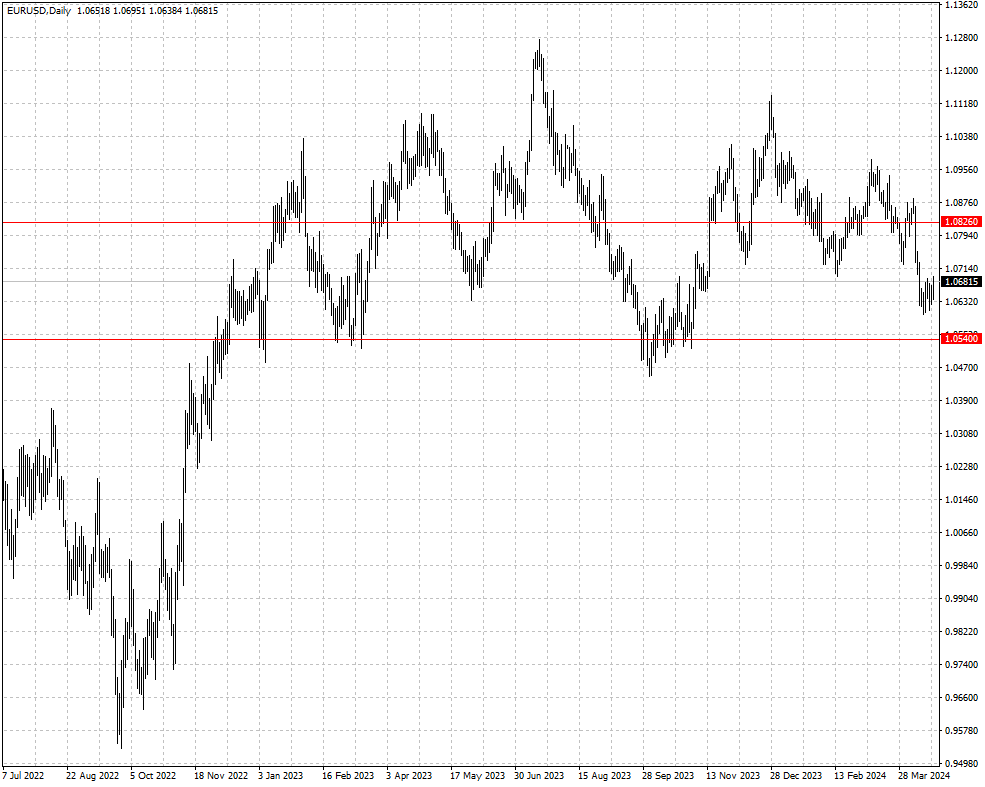985x787 pixels.
Task: Click the 1.11180 price scale label
Action: [961, 104]
